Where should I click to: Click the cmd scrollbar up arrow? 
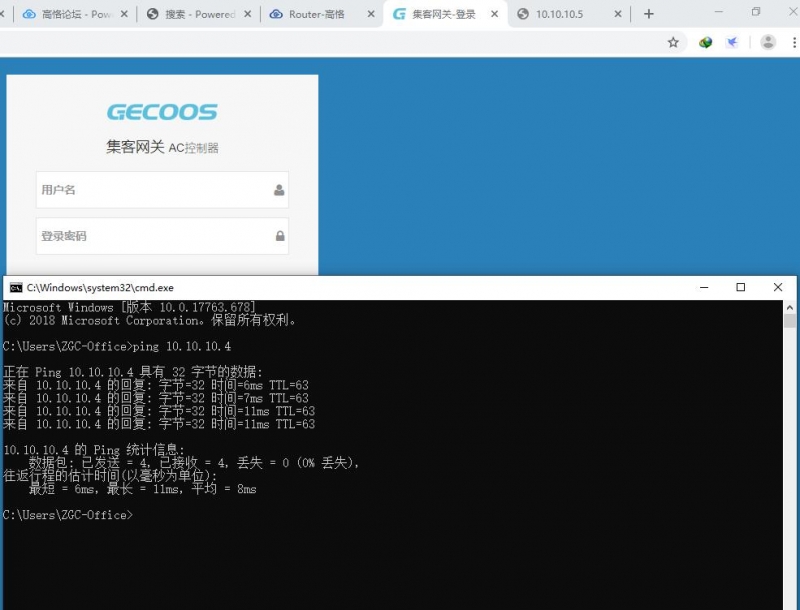click(790, 308)
